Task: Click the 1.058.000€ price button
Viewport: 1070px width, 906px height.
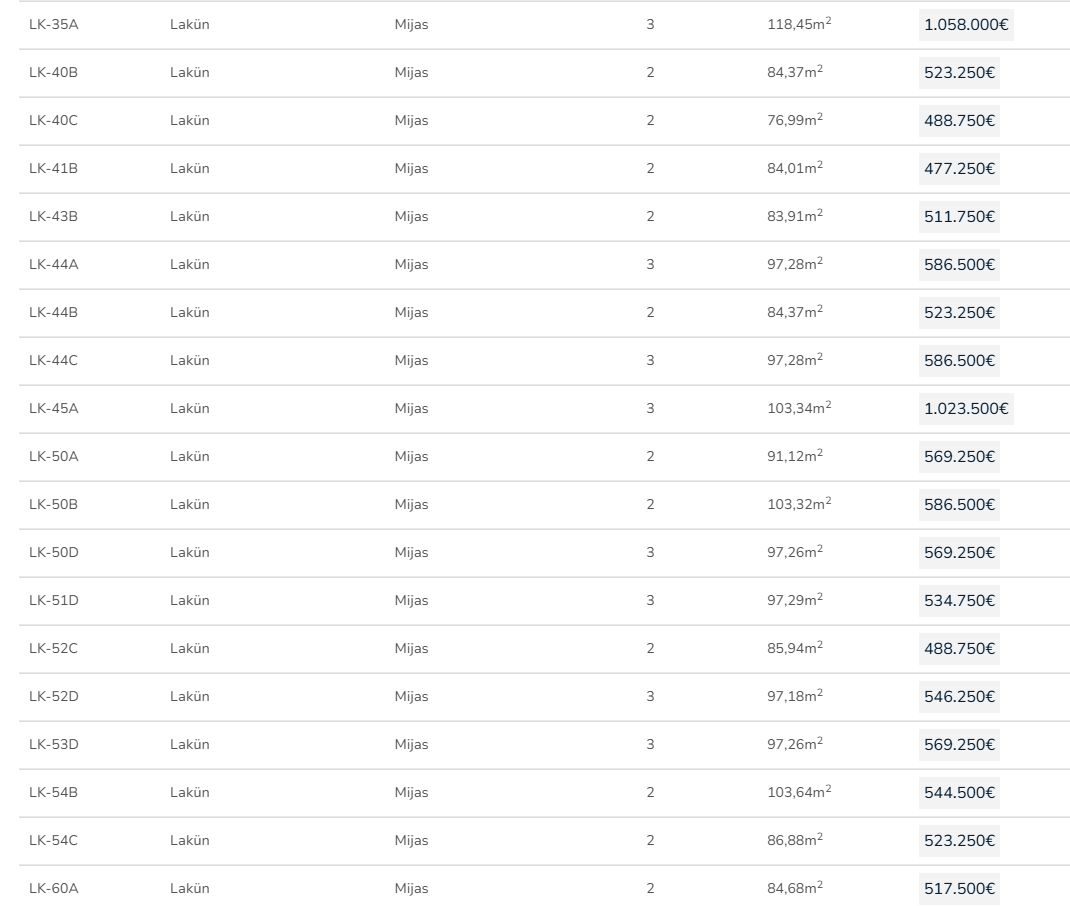Action: pos(965,25)
